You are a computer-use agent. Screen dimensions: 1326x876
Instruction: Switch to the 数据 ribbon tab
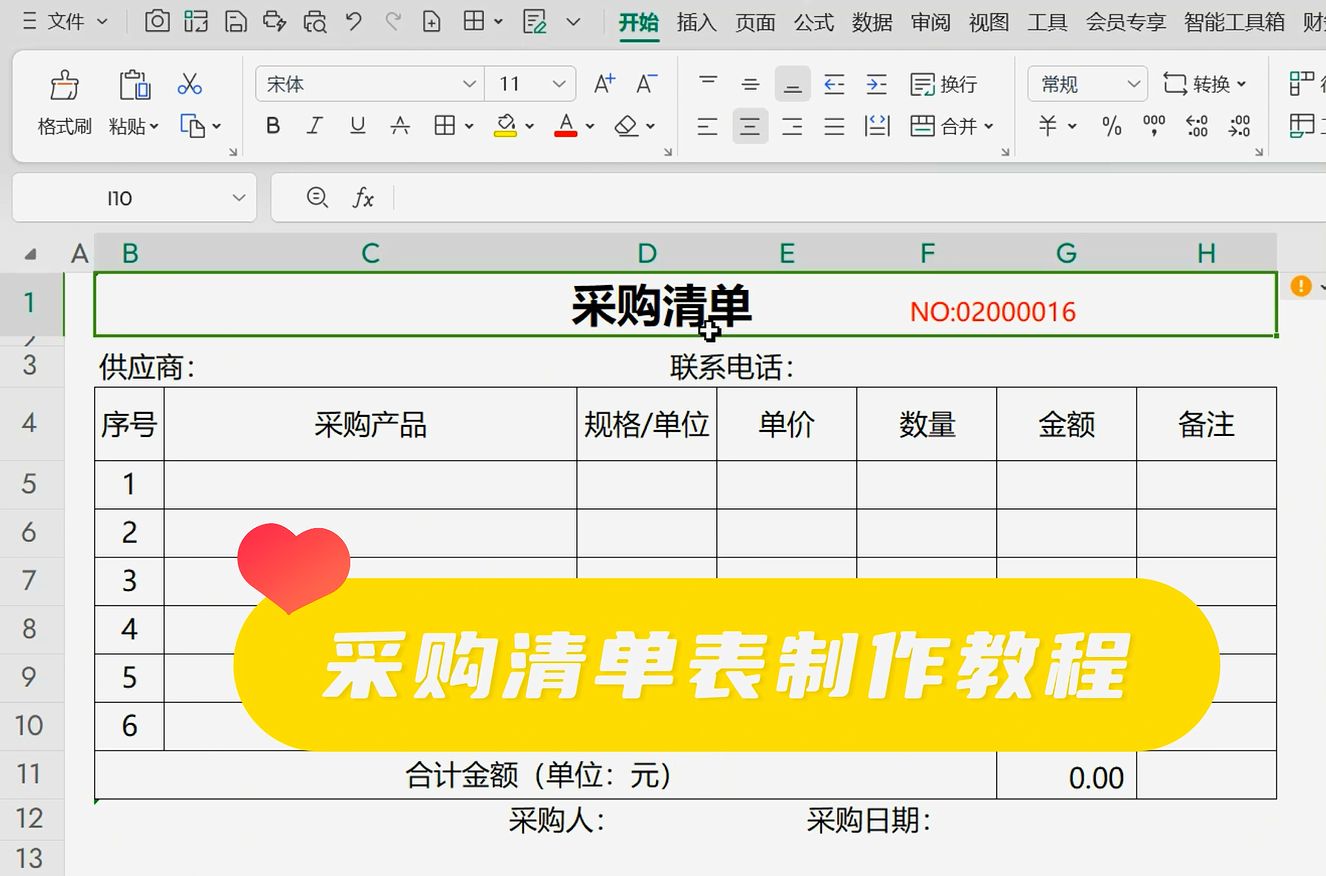coord(872,23)
